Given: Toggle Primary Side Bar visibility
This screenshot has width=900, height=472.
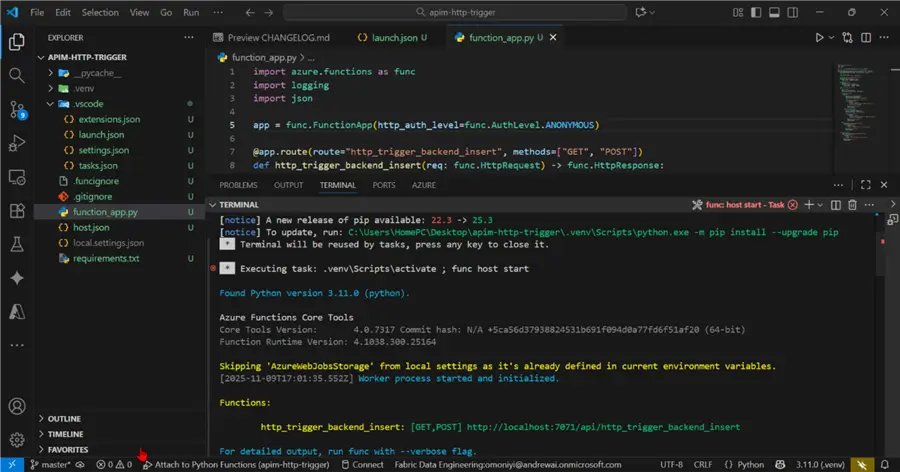Looking at the screenshot, I should coord(756,12).
